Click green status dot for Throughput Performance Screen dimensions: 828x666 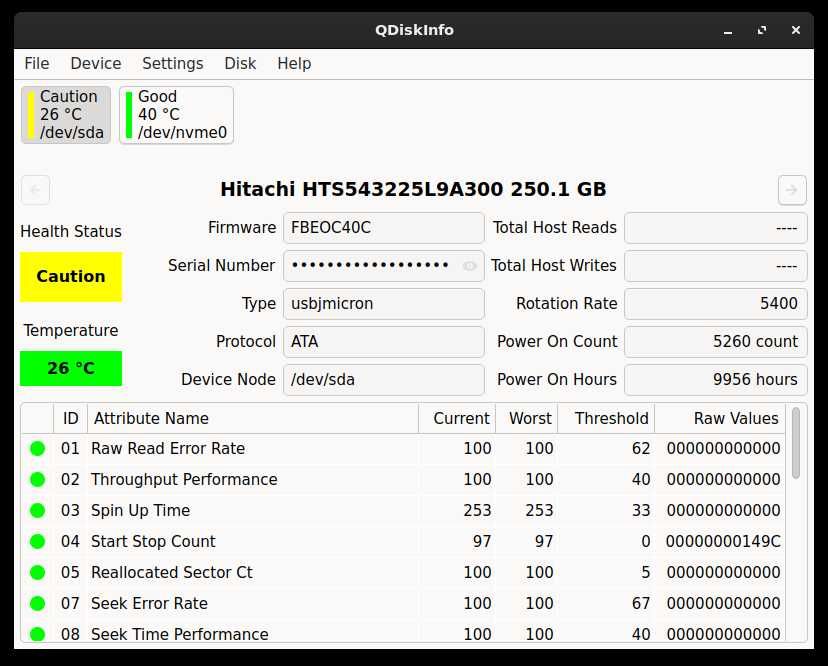[x=37, y=480]
